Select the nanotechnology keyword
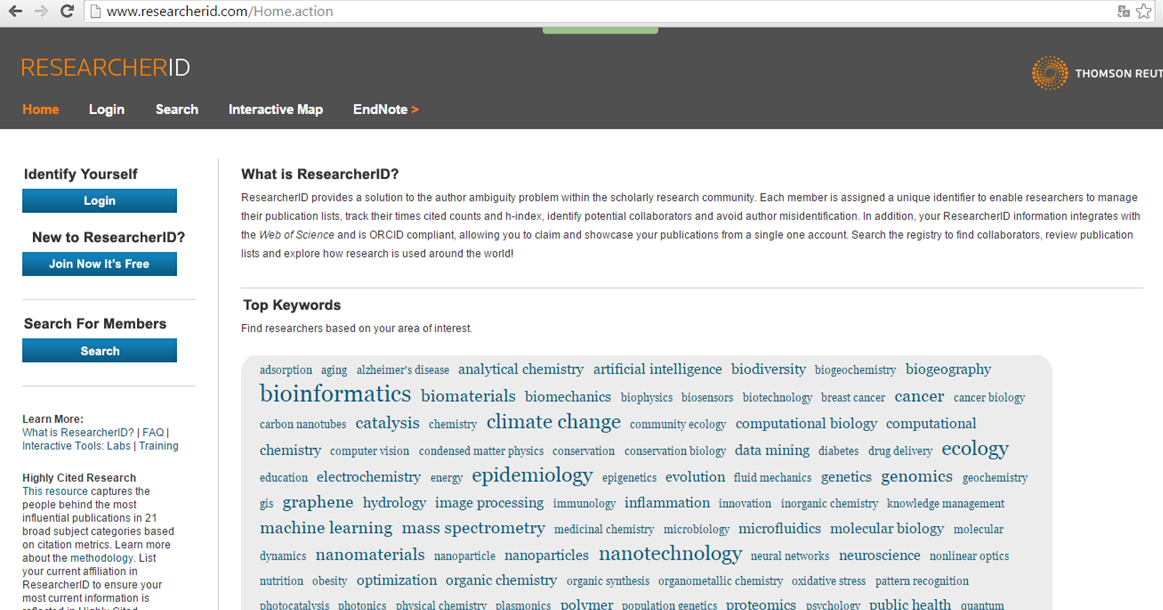1163x610 pixels. click(x=670, y=554)
